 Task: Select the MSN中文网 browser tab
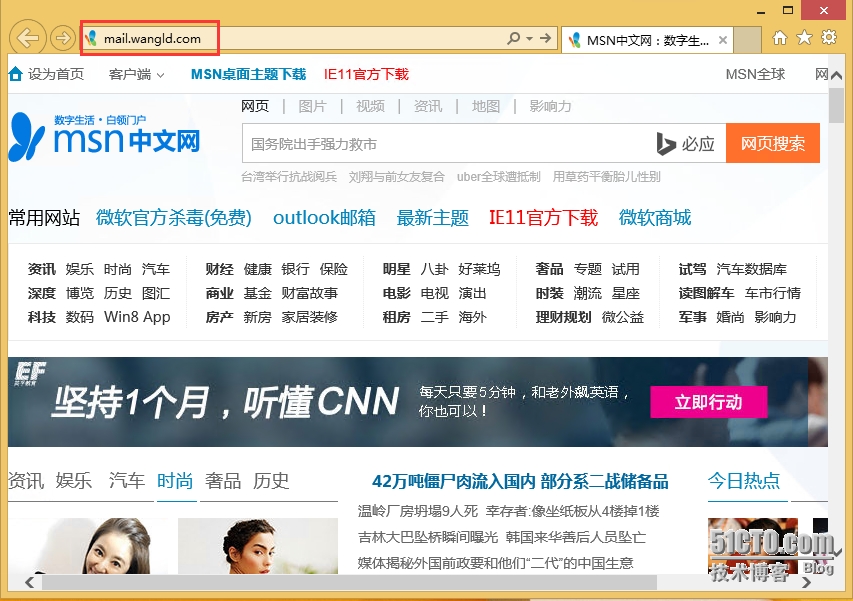pyautogui.click(x=647, y=40)
